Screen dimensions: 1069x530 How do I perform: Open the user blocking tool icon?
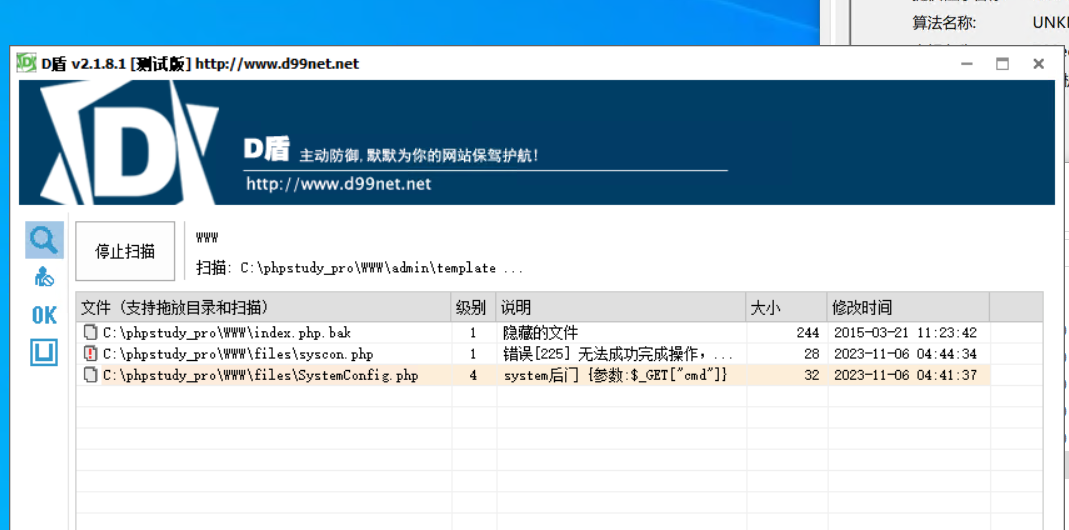44,277
